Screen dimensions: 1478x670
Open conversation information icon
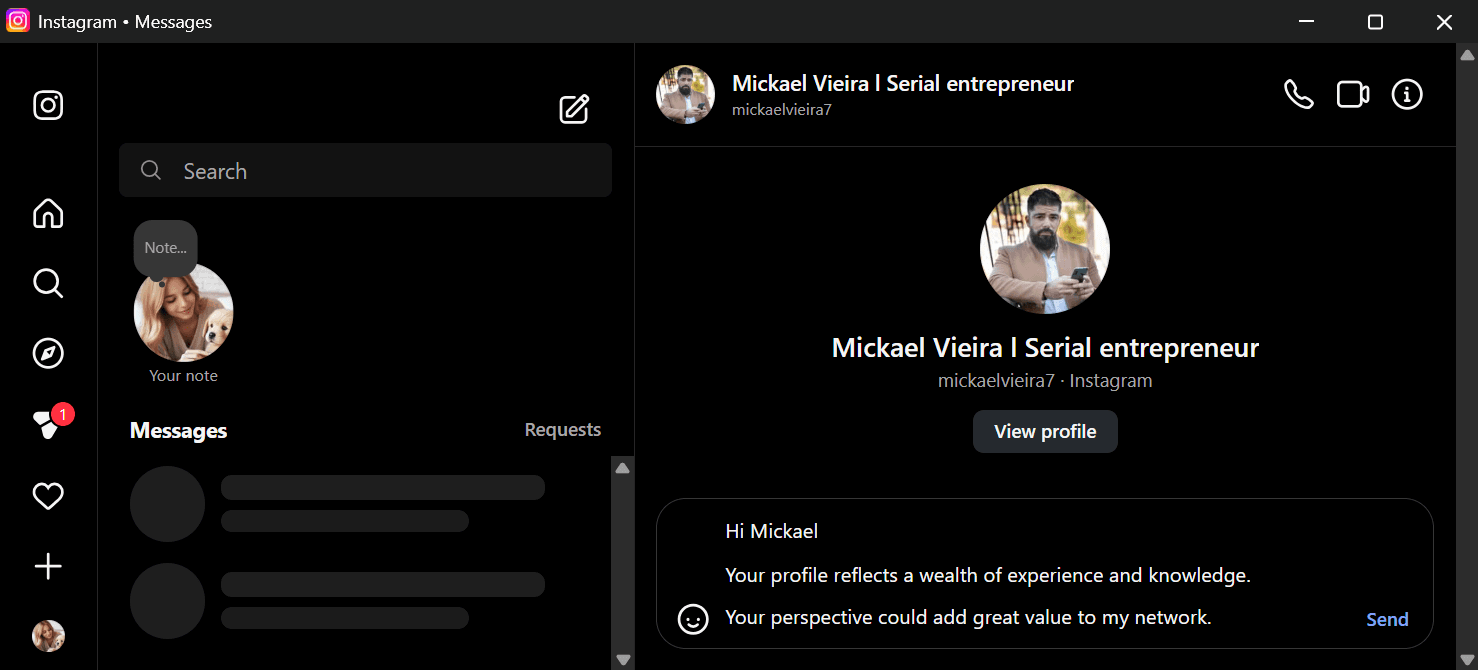click(x=1407, y=95)
